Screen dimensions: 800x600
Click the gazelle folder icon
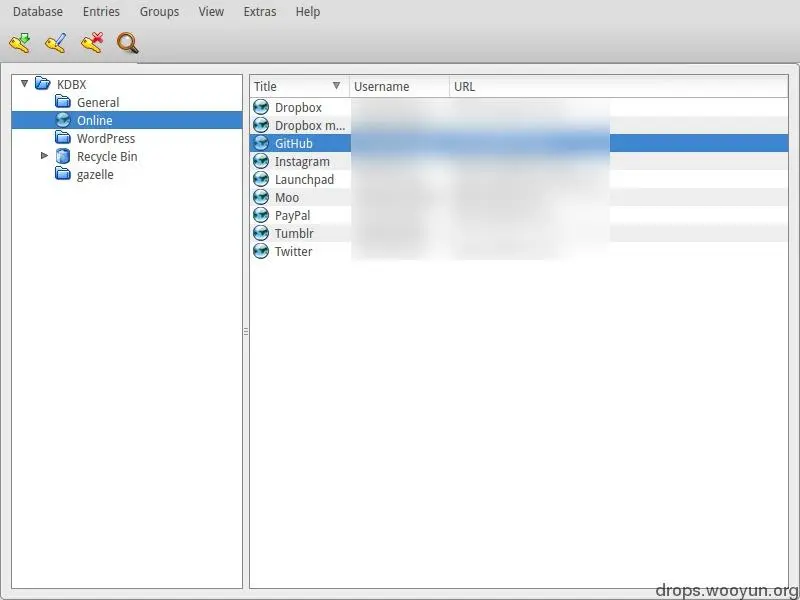pos(63,174)
